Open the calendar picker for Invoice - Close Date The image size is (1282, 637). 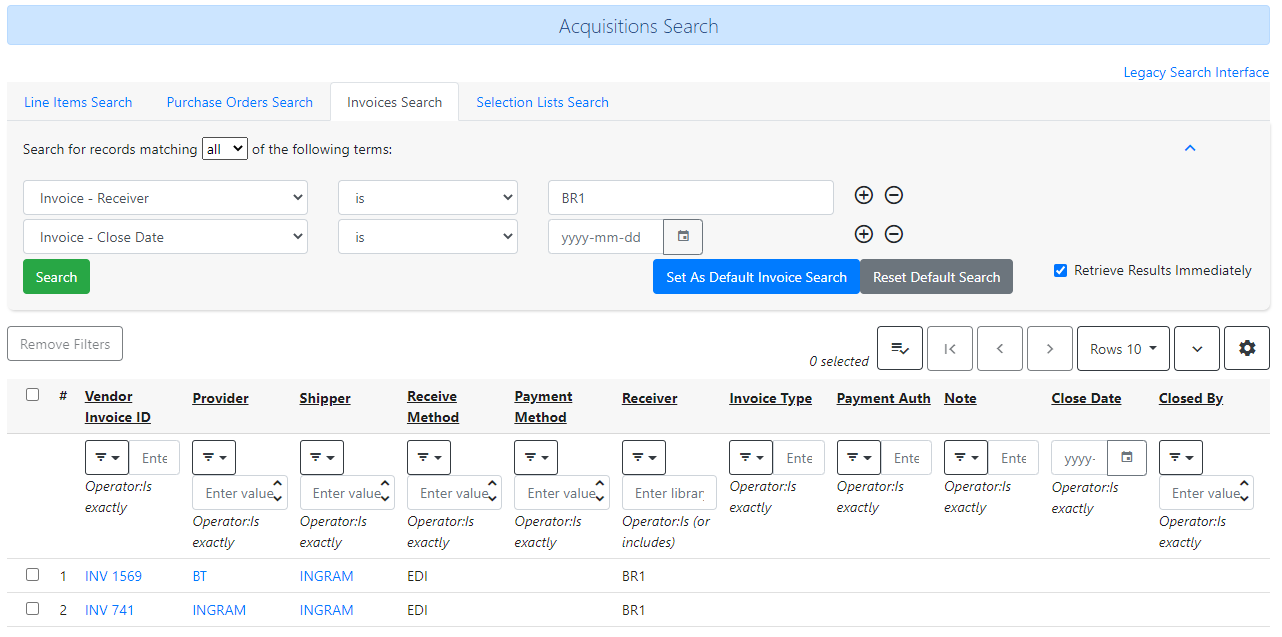683,236
